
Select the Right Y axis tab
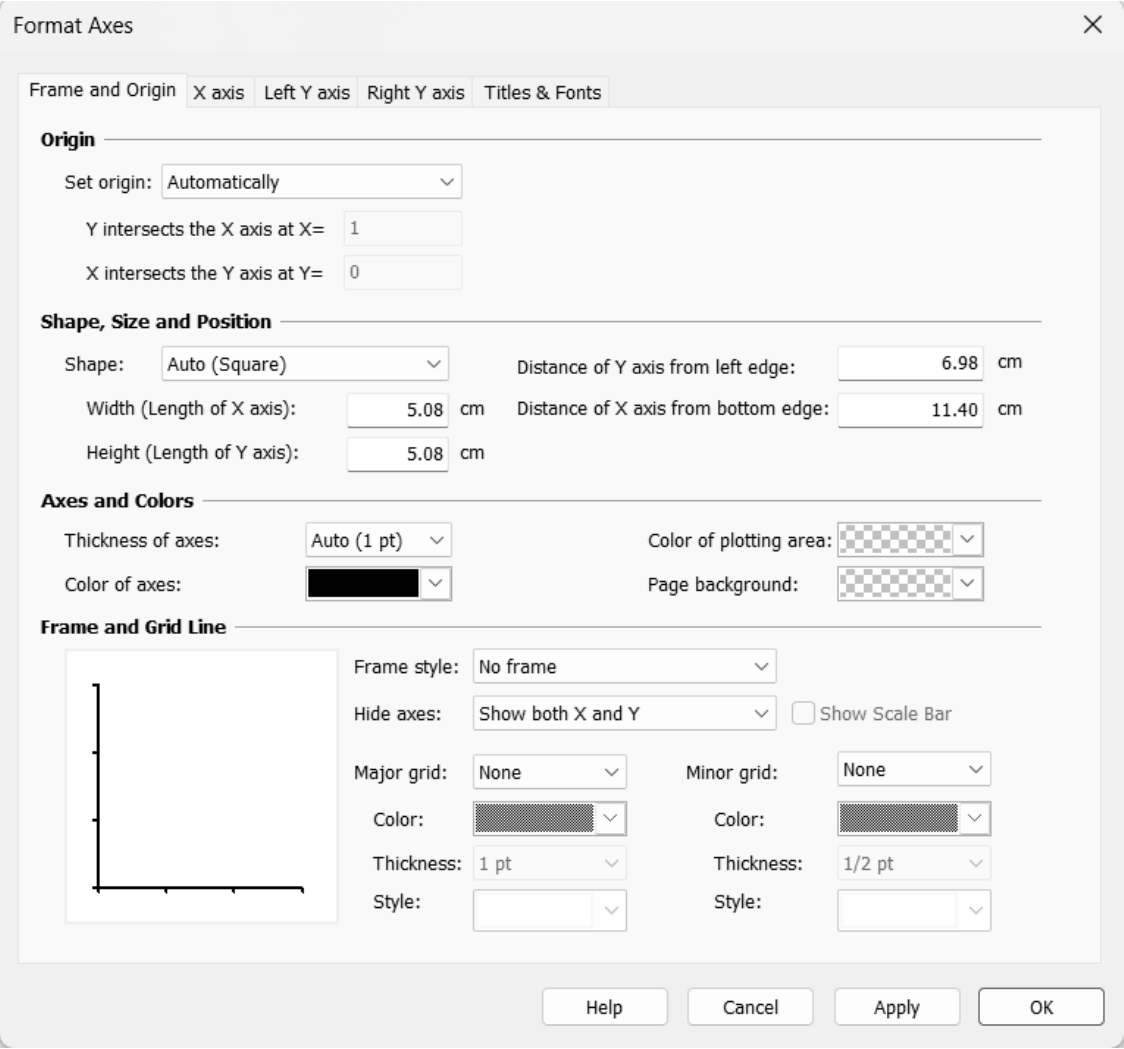(x=416, y=92)
